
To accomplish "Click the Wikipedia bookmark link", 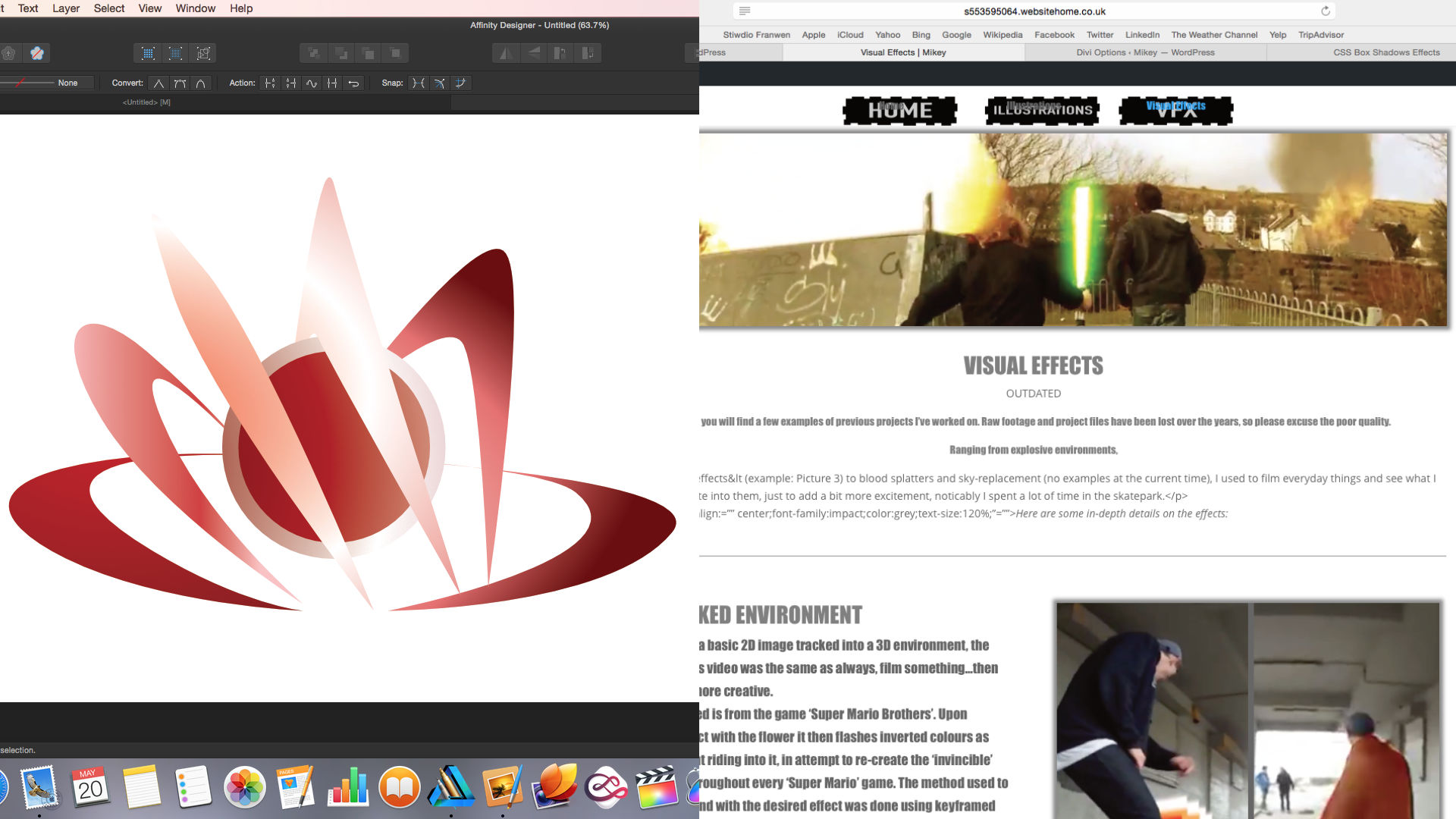I will [1002, 35].
